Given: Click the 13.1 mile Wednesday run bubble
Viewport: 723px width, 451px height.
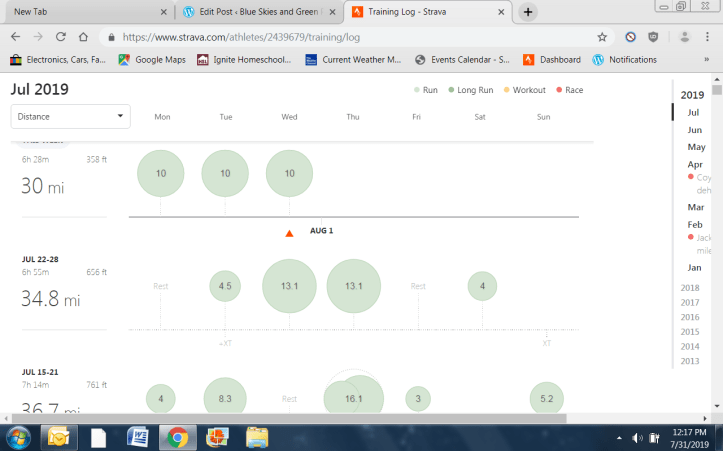Looking at the screenshot, I should click(289, 286).
